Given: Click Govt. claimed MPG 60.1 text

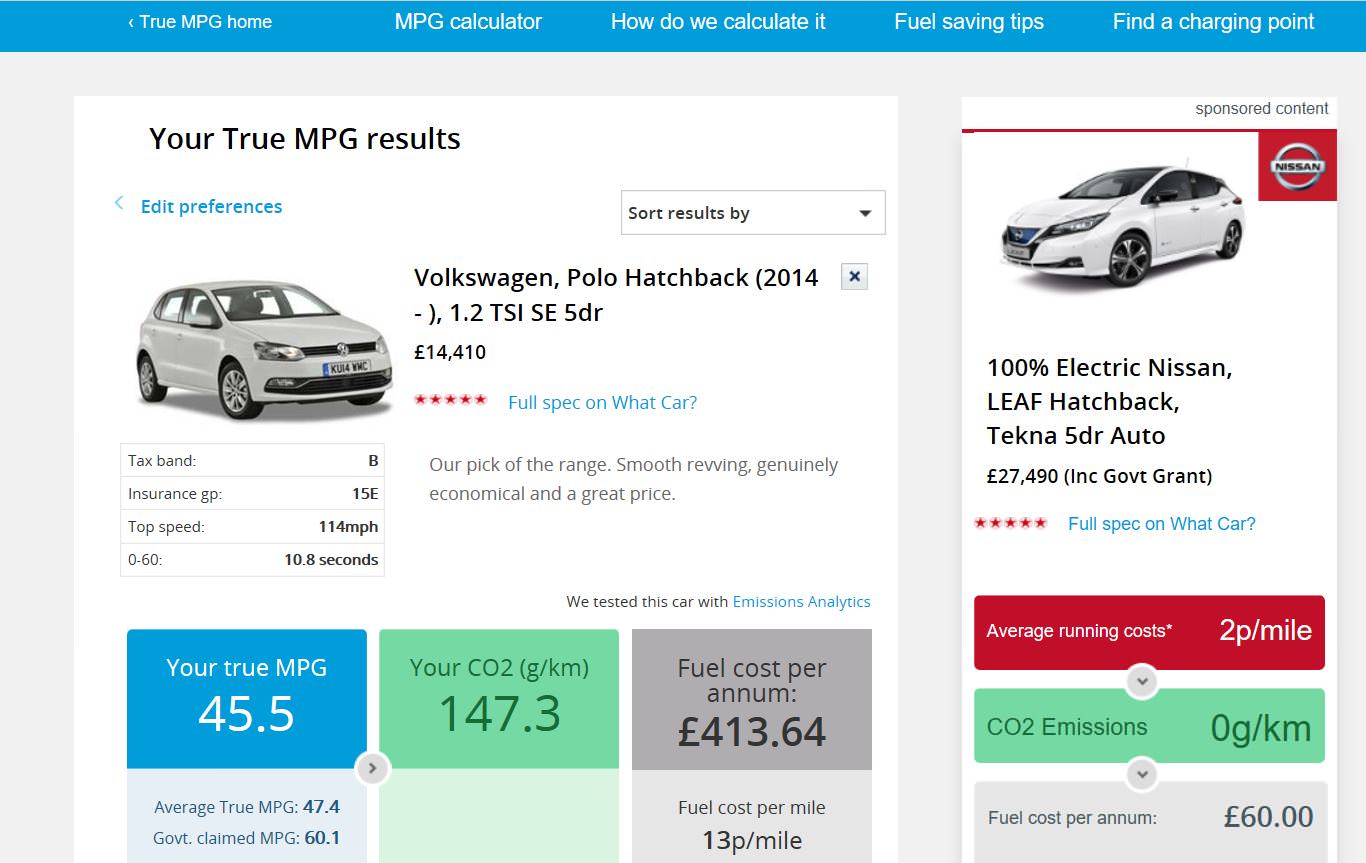Looking at the screenshot, I should click(x=247, y=838).
